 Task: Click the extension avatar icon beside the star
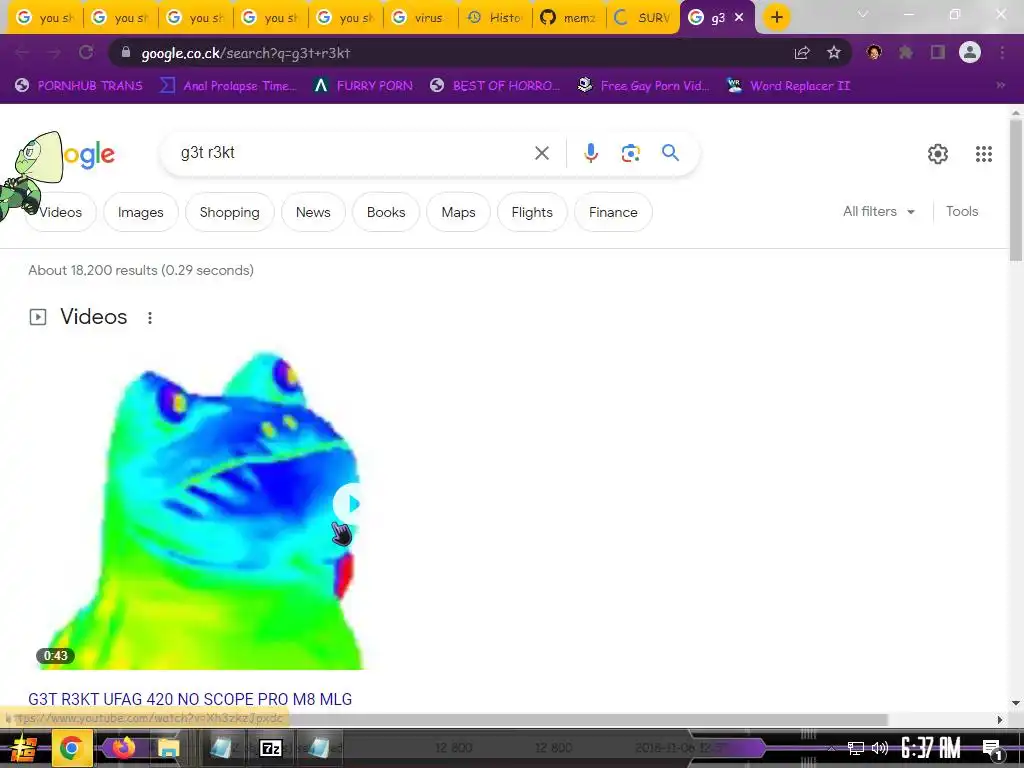point(874,53)
